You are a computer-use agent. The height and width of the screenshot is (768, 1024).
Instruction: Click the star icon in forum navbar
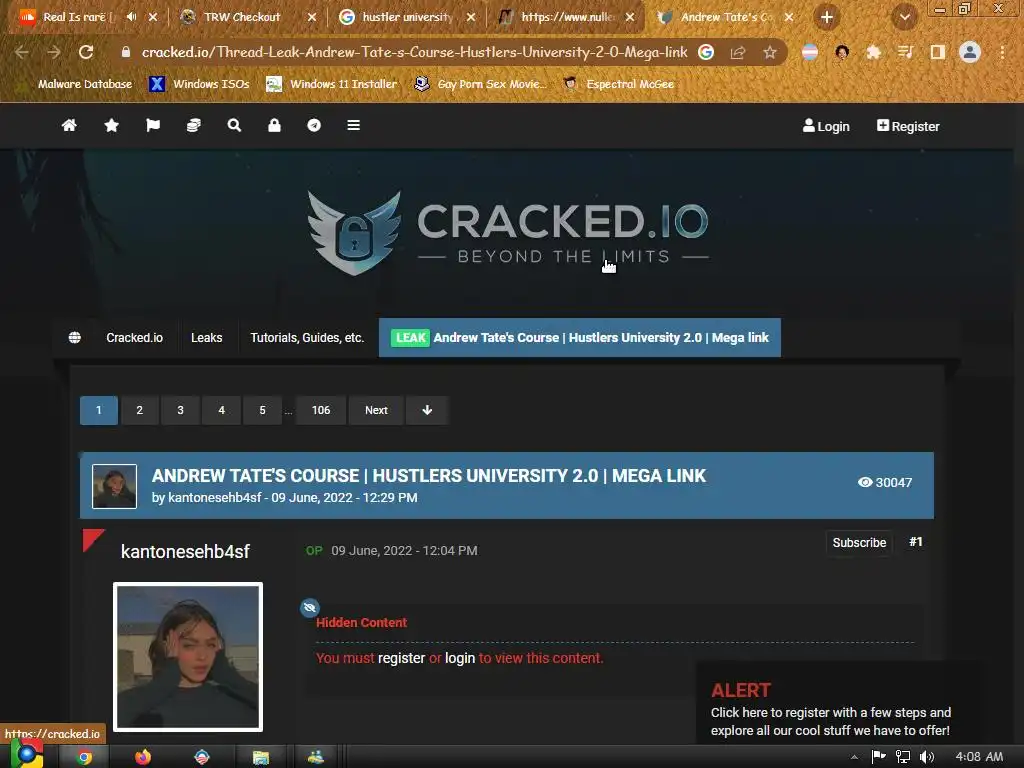click(112, 125)
